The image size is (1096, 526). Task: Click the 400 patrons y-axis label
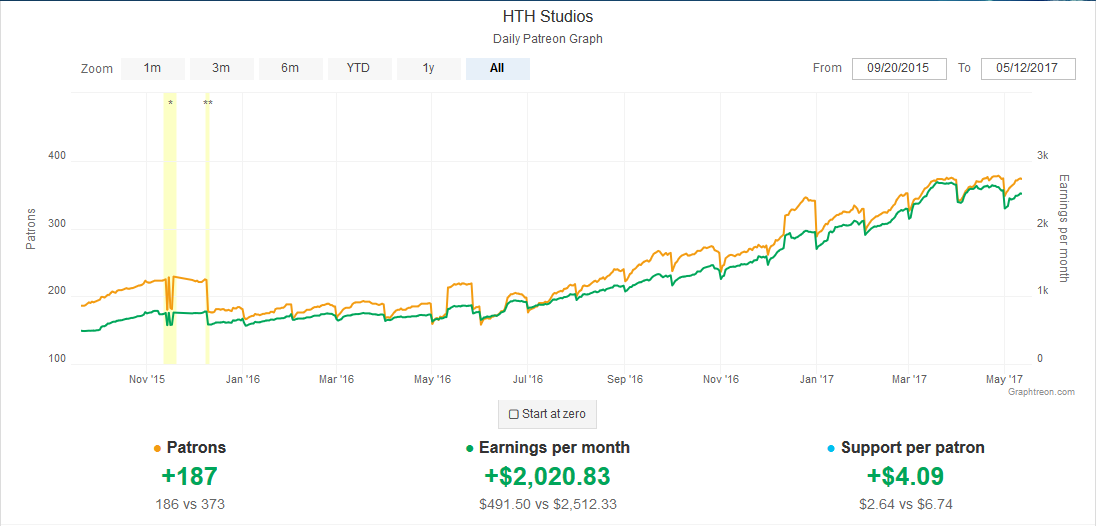pyautogui.click(x=57, y=156)
